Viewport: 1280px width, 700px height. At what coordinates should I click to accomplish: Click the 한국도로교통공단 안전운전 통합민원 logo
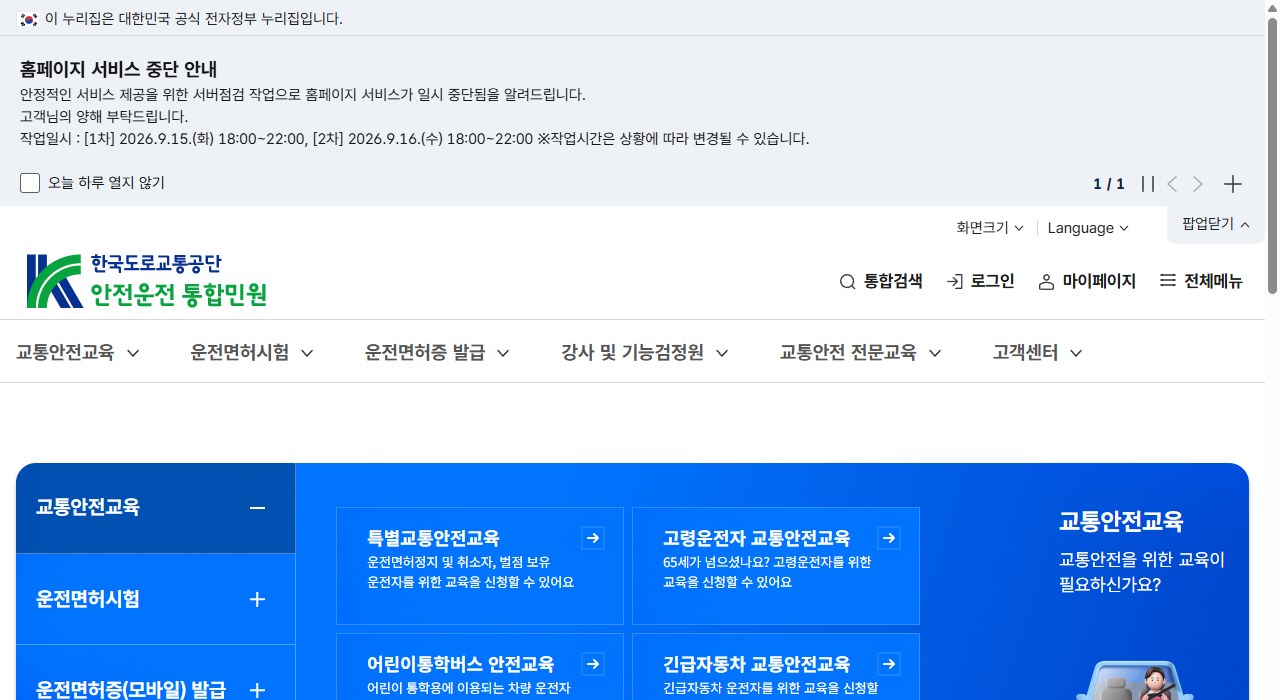tap(147, 281)
